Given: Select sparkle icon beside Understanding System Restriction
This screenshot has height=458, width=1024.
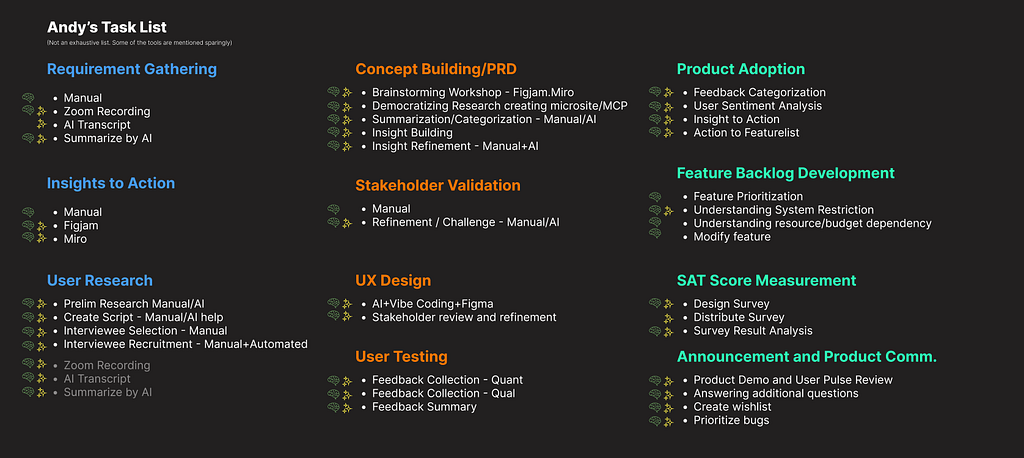Looking at the screenshot, I should (669, 210).
